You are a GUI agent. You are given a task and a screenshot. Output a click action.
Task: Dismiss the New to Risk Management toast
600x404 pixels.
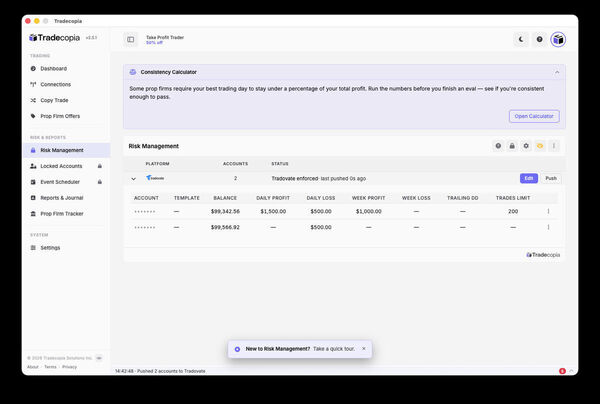(x=364, y=349)
